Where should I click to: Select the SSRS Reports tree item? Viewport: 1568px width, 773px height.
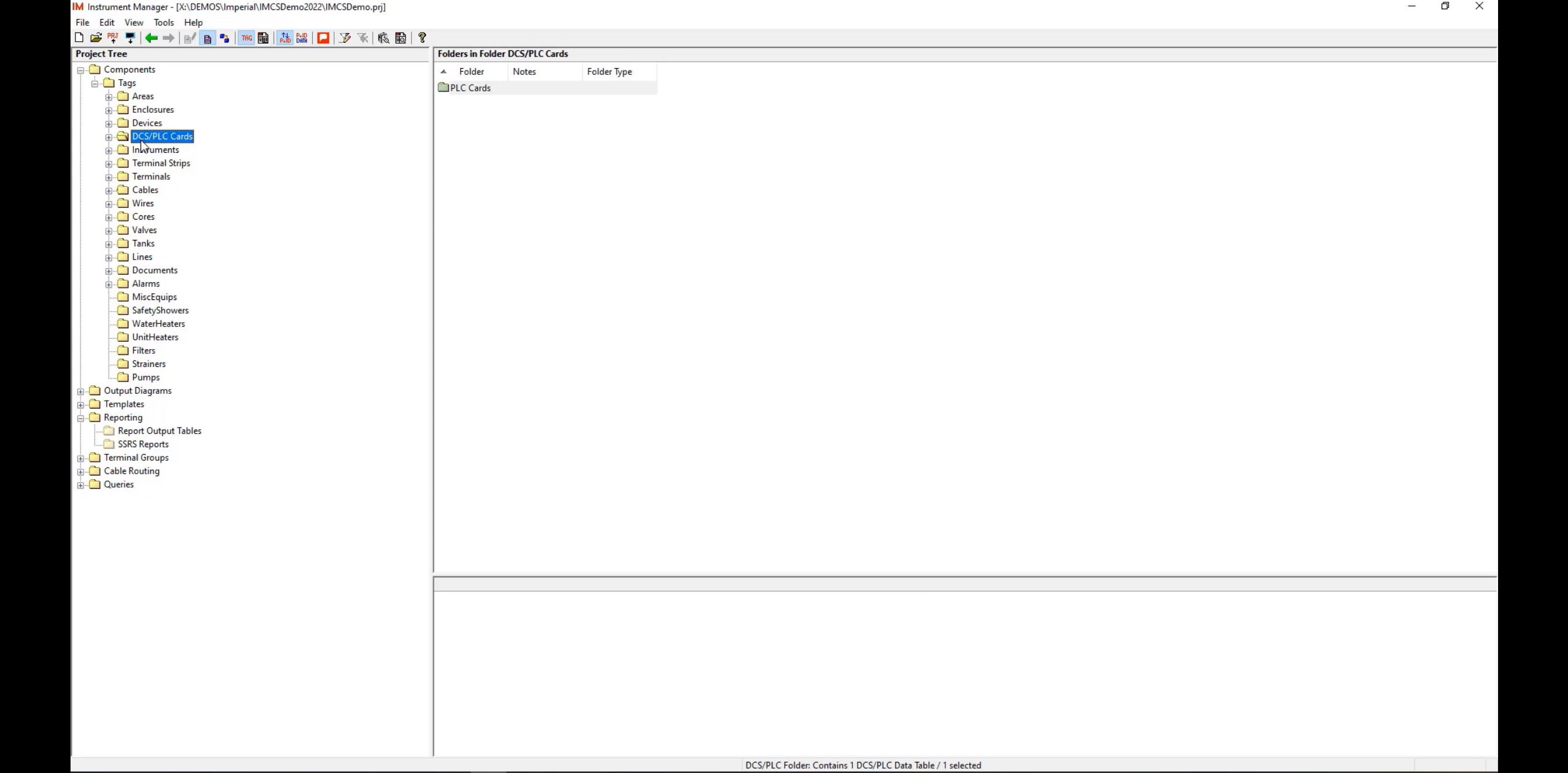pos(143,444)
